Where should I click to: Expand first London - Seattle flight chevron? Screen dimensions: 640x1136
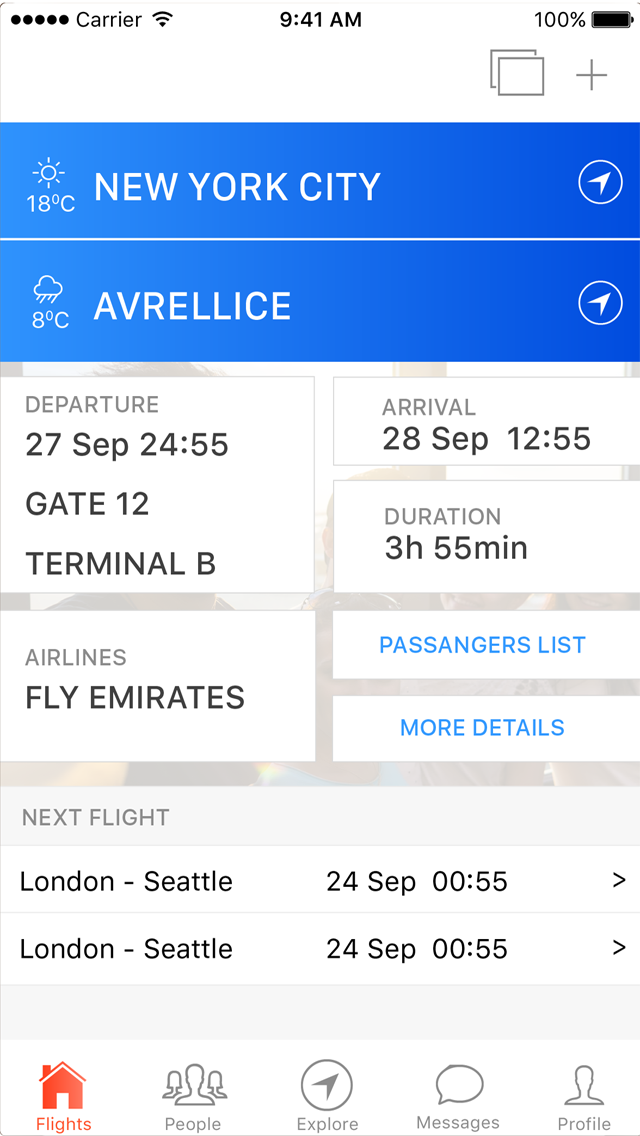point(619,880)
